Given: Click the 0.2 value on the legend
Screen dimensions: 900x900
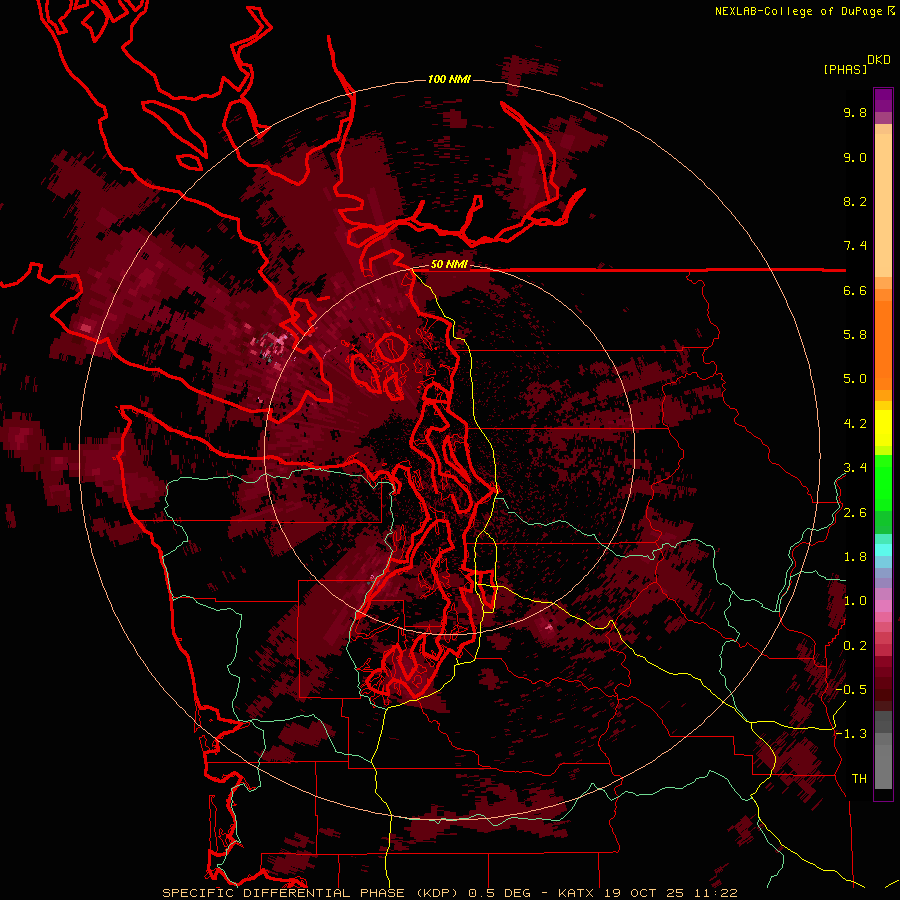Looking at the screenshot, I should pyautogui.click(x=855, y=646).
